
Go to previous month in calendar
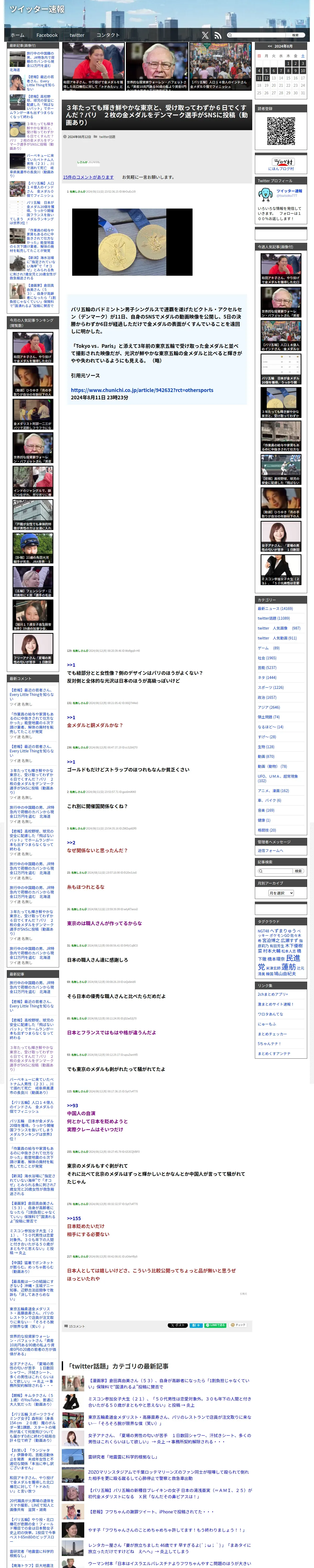pyautogui.click(x=270, y=46)
